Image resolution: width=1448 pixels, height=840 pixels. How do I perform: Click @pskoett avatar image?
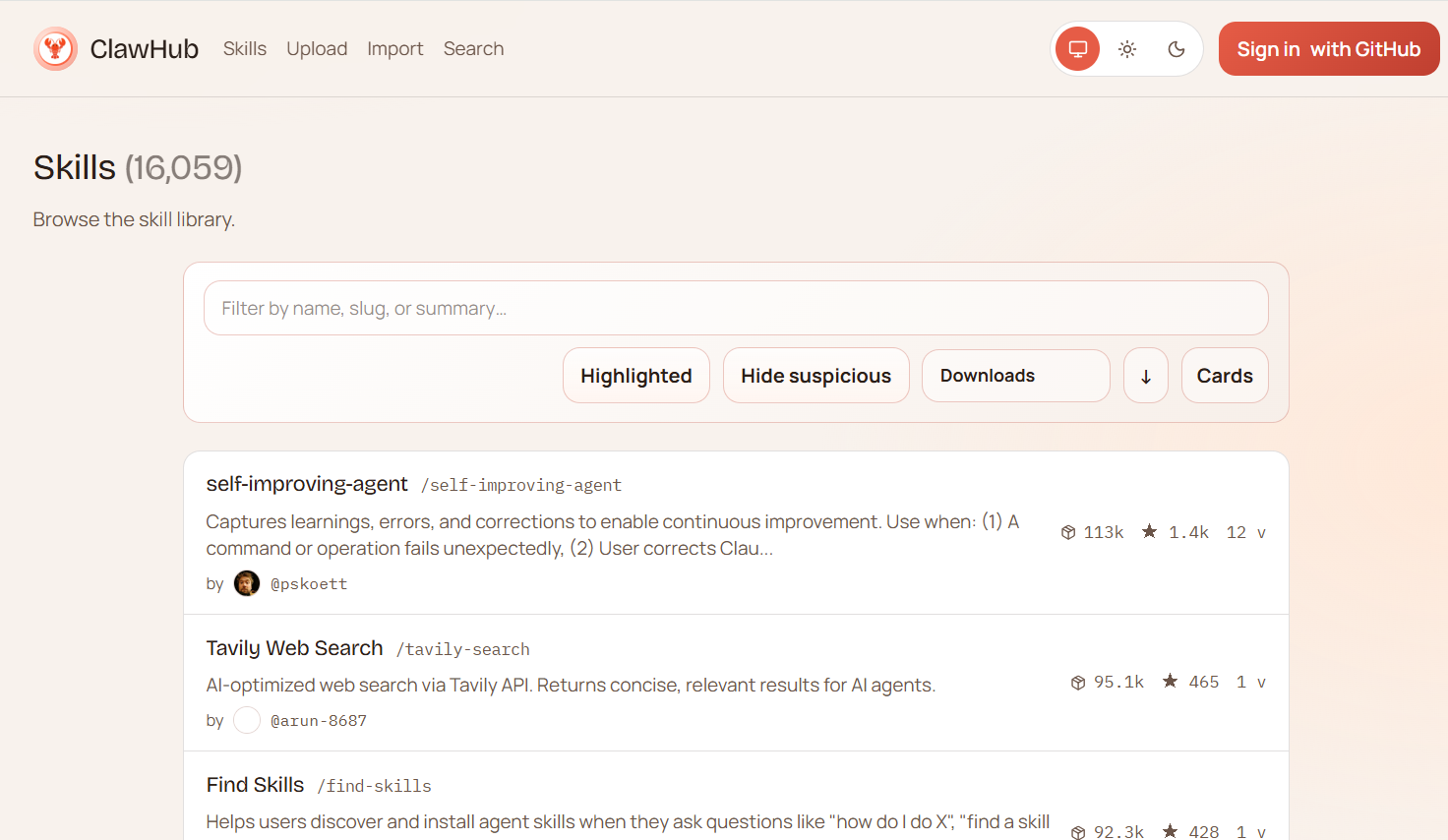[247, 583]
